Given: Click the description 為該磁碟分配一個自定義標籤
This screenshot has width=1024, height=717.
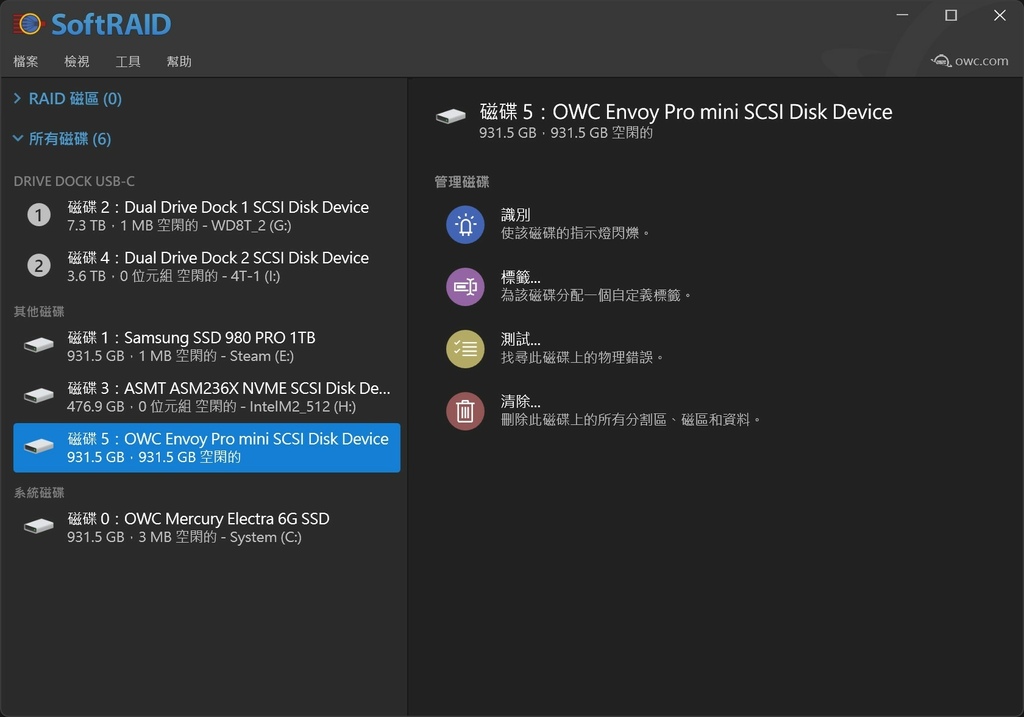Looking at the screenshot, I should tap(596, 295).
